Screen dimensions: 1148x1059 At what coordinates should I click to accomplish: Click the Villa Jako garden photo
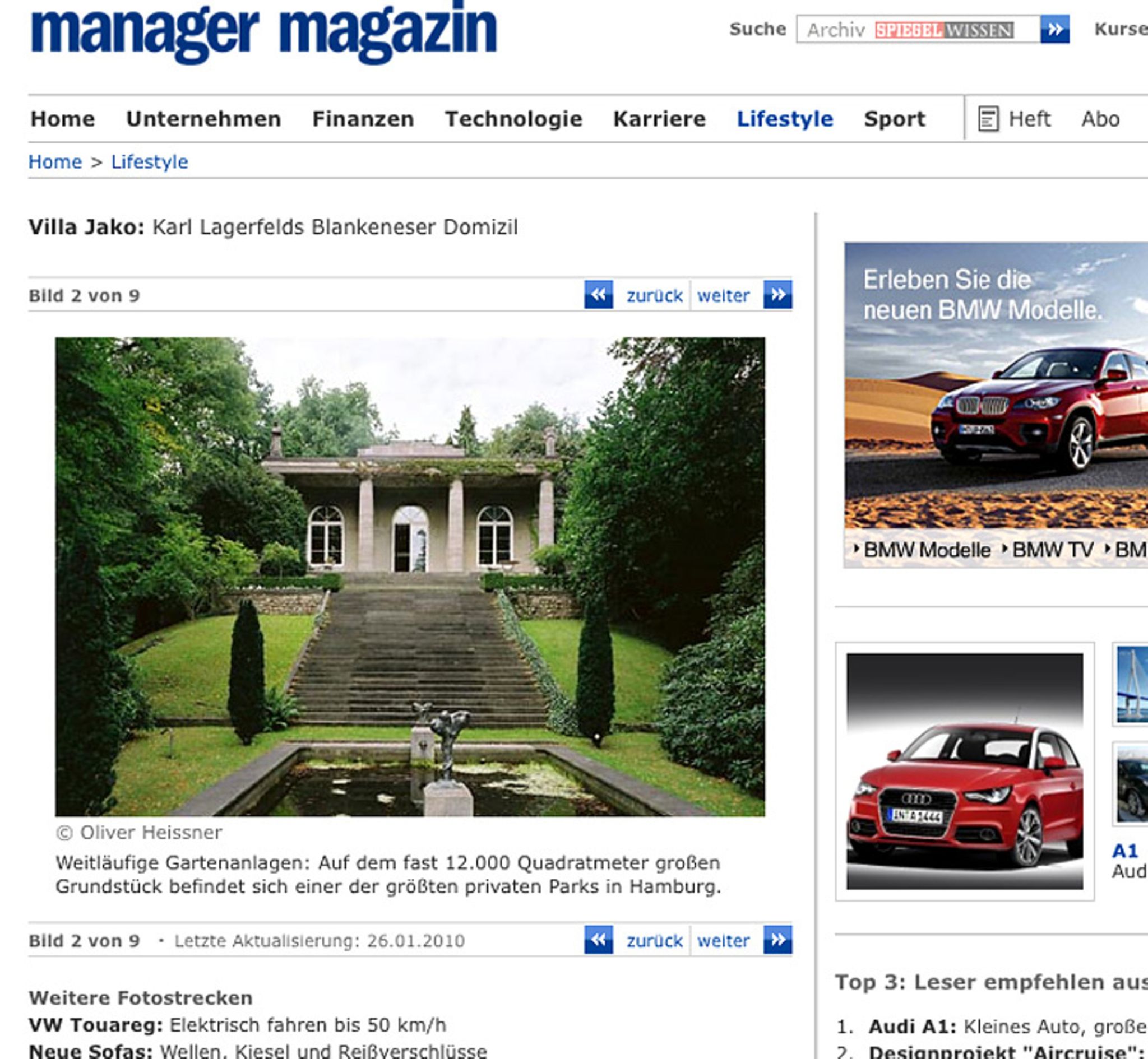[410, 576]
